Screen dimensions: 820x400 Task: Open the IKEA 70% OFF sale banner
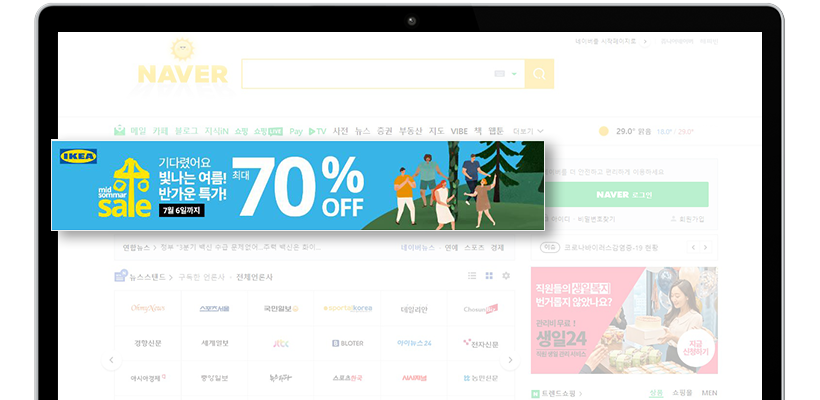coord(298,186)
